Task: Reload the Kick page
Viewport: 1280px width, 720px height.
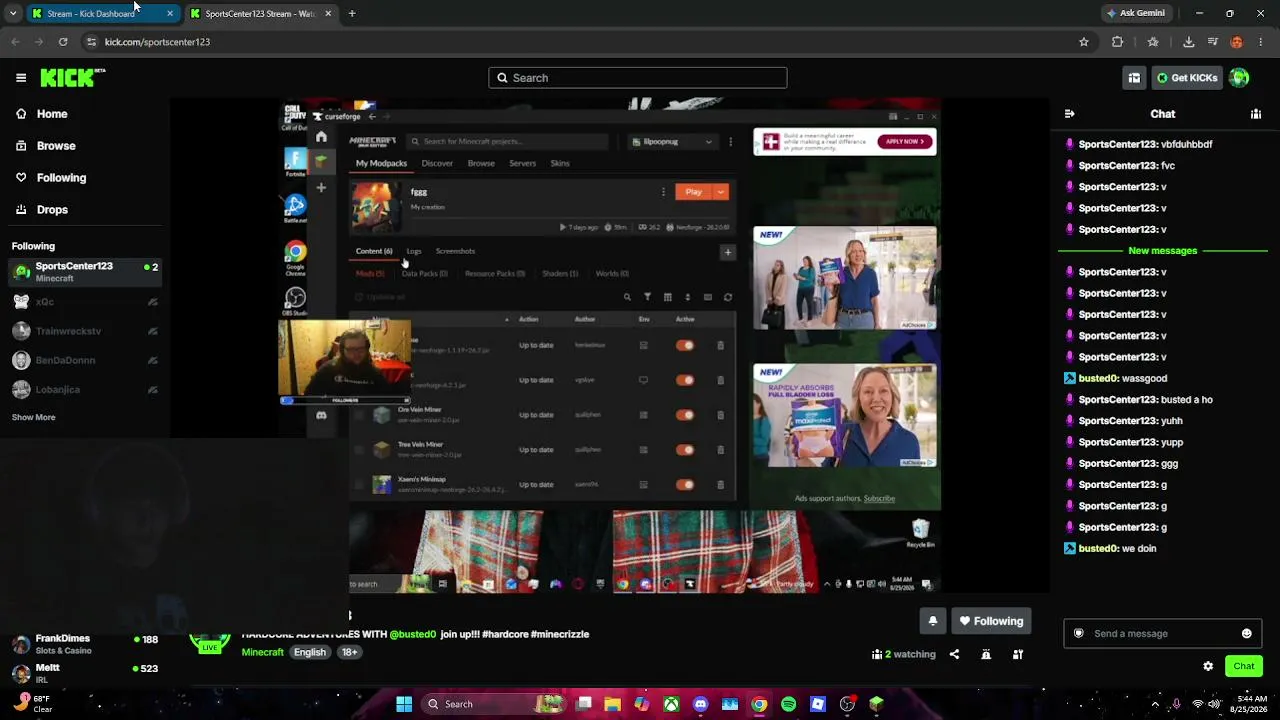Action: [x=63, y=42]
